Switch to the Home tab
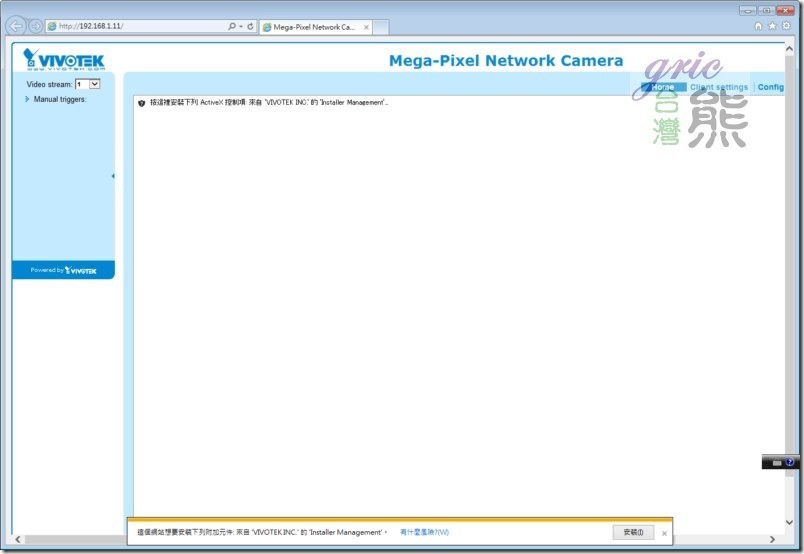Screen dimensions: 804x554 pyautogui.click(x=663, y=87)
